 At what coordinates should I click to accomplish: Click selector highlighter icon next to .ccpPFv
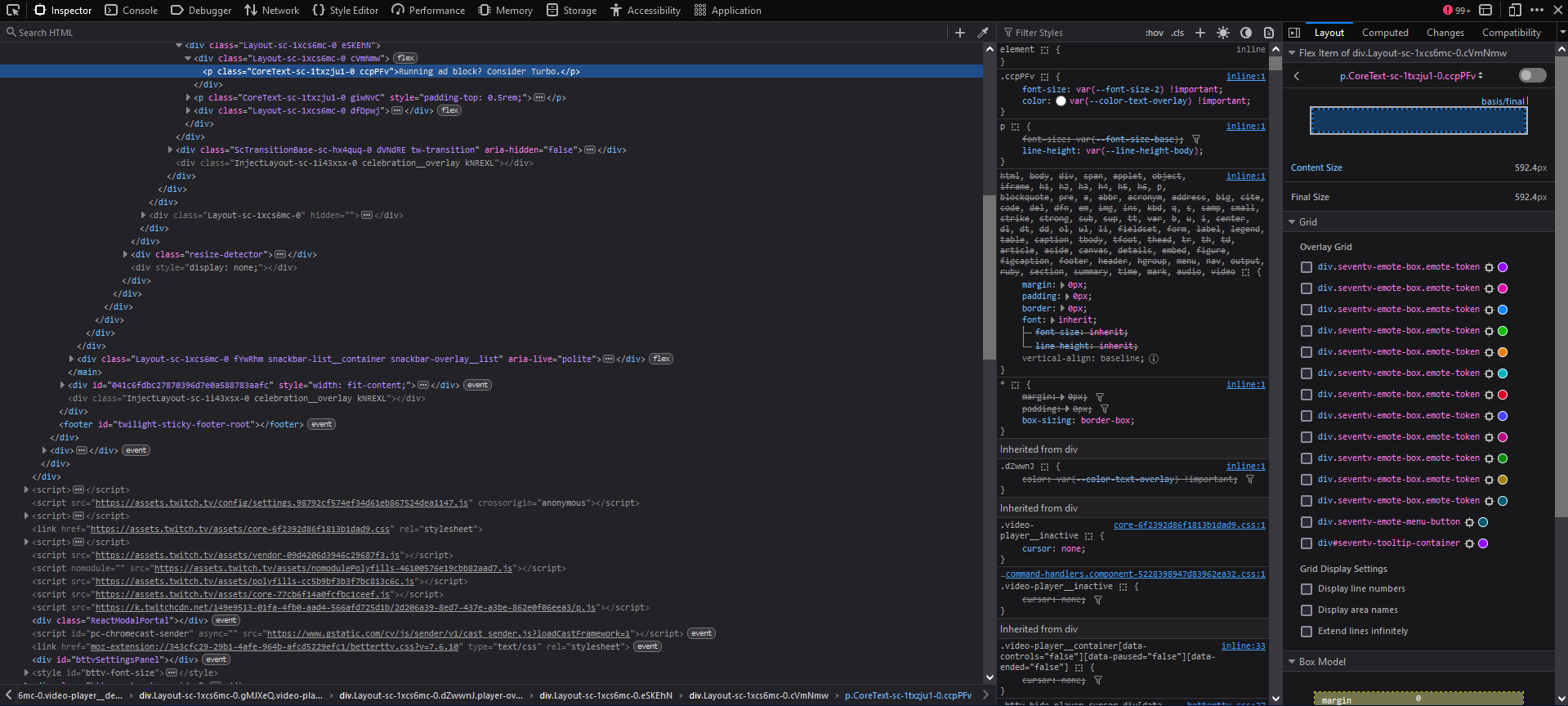point(1044,77)
